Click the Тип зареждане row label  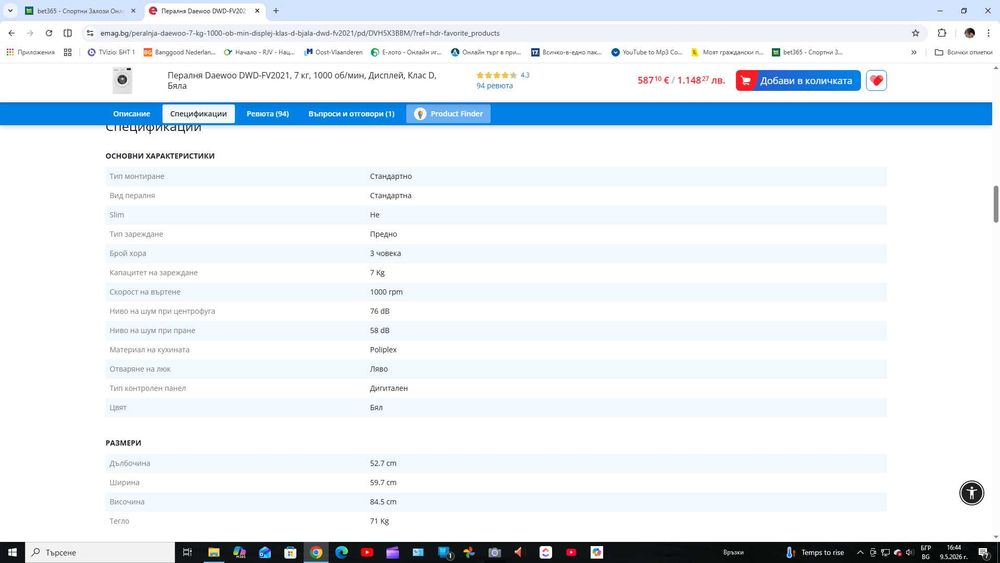[136, 234]
